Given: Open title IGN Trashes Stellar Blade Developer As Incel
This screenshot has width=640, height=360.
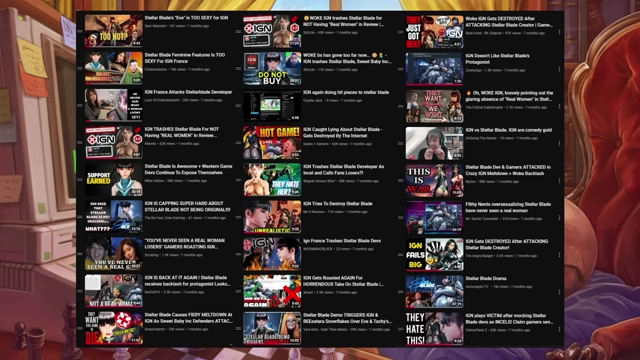Looking at the screenshot, I should click(x=343, y=169).
